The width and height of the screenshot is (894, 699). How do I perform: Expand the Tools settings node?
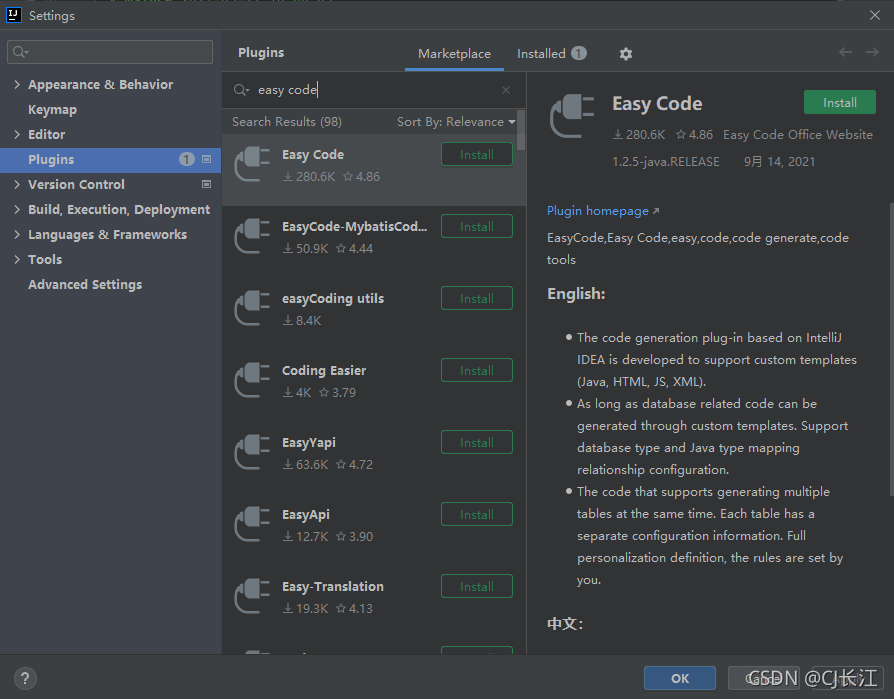click(x=17, y=259)
